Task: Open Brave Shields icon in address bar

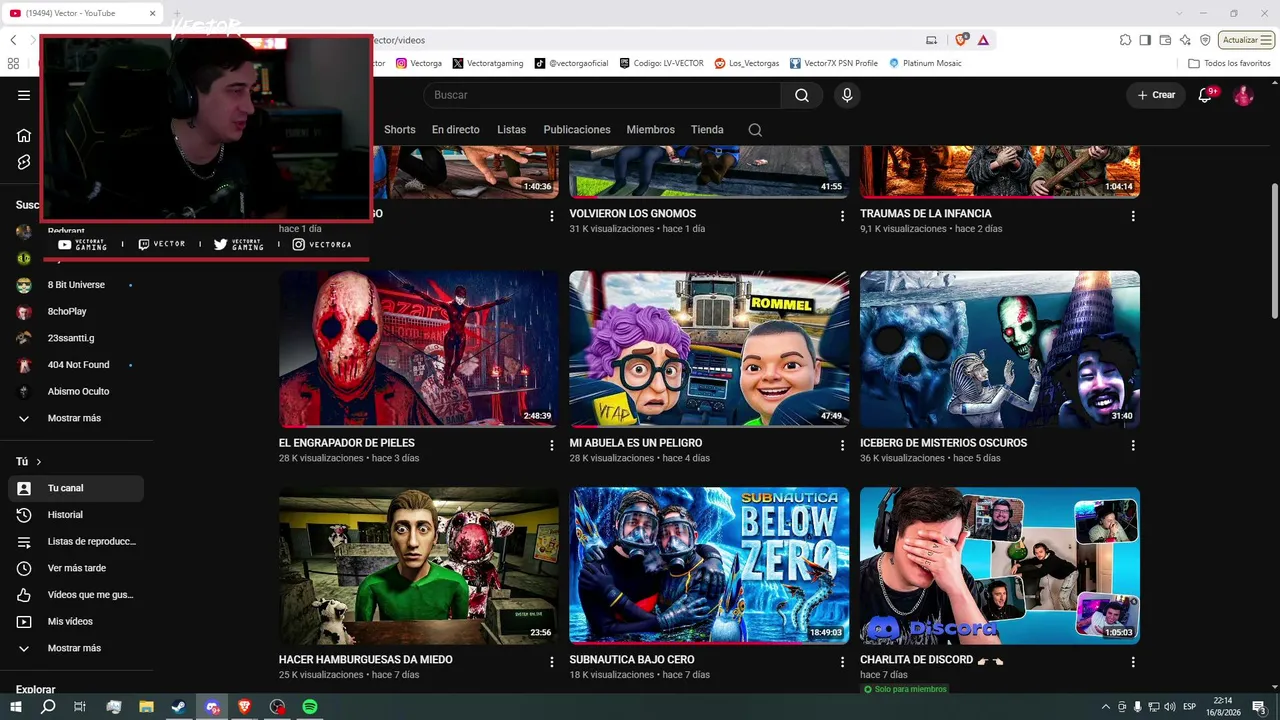Action: (962, 40)
